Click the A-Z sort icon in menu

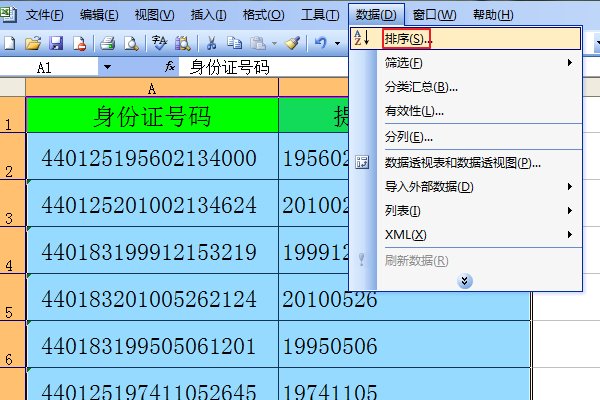(362, 38)
